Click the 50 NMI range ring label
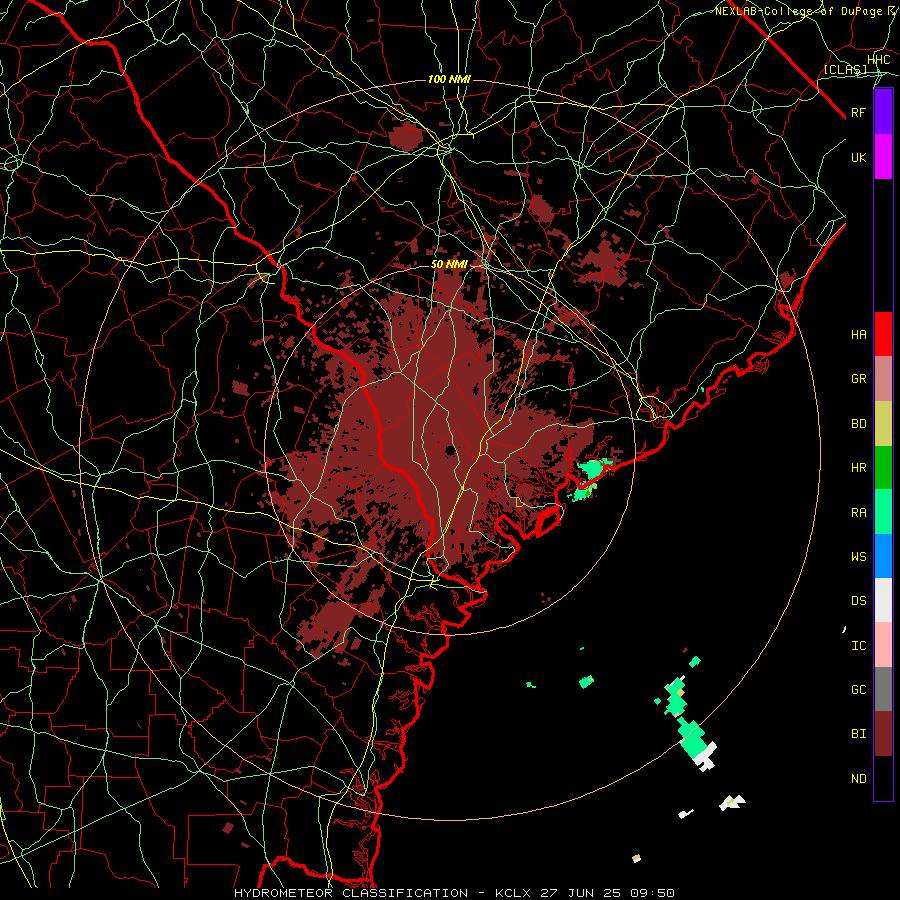This screenshot has width=900, height=900. (x=449, y=264)
